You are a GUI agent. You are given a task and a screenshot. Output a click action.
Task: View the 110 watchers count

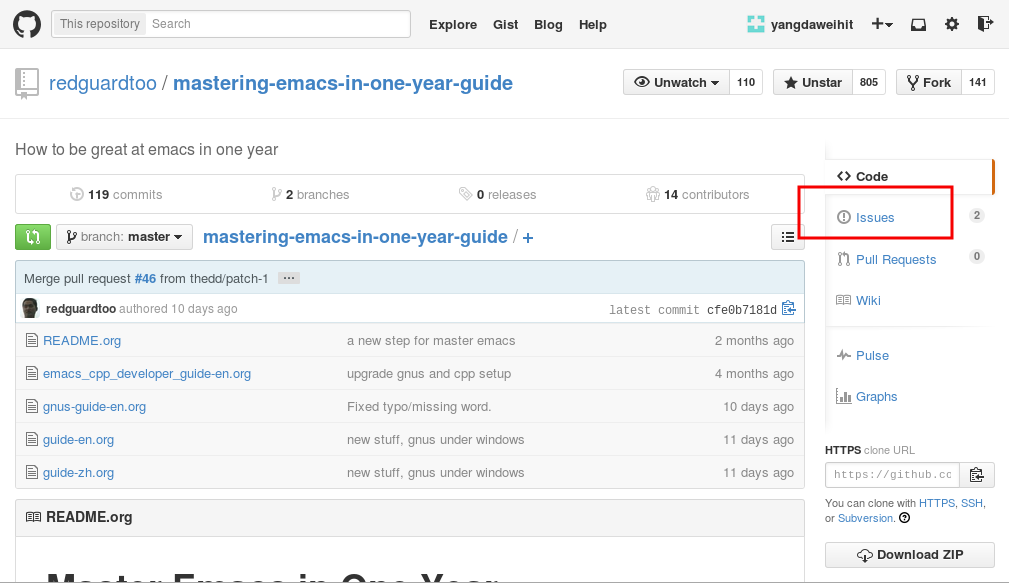pyautogui.click(x=746, y=82)
